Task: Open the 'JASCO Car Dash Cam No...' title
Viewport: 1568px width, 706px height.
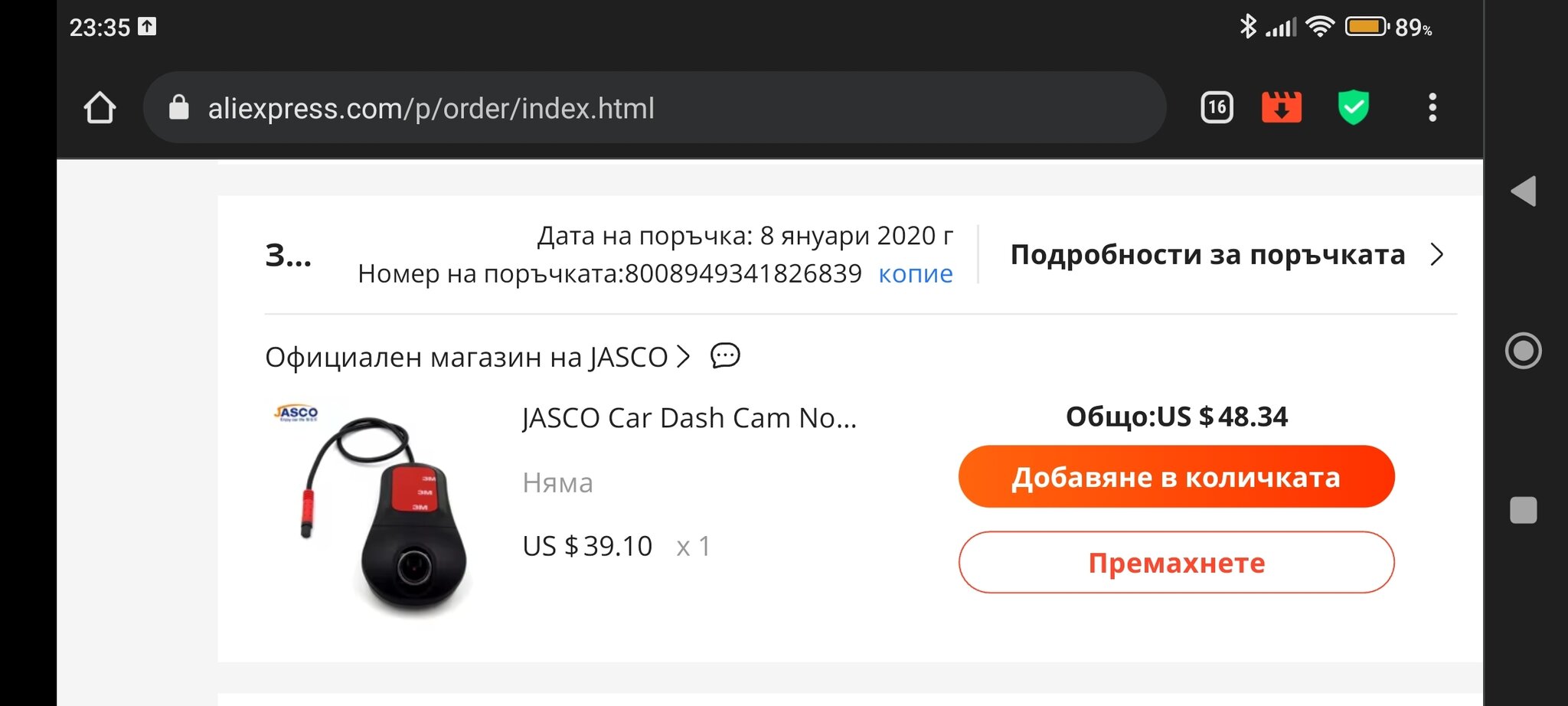Action: pyautogui.click(x=689, y=418)
